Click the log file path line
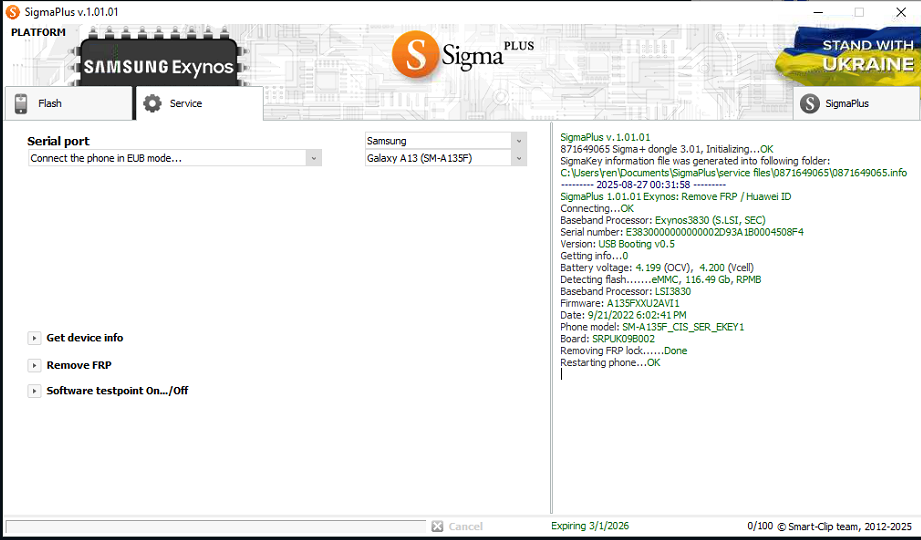Viewport: 921px width, 540px height. click(734, 173)
